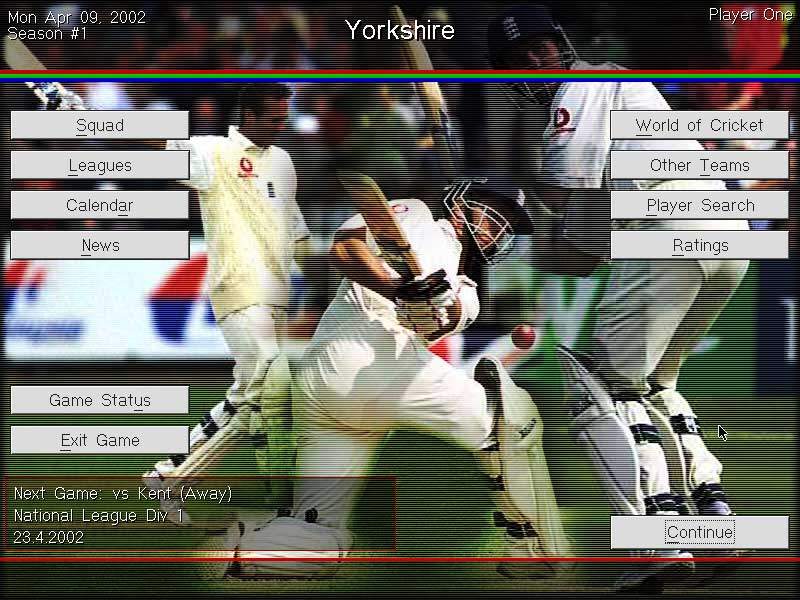
Task: Click the Mon Apr 09, 2002 date
Action: [76, 17]
